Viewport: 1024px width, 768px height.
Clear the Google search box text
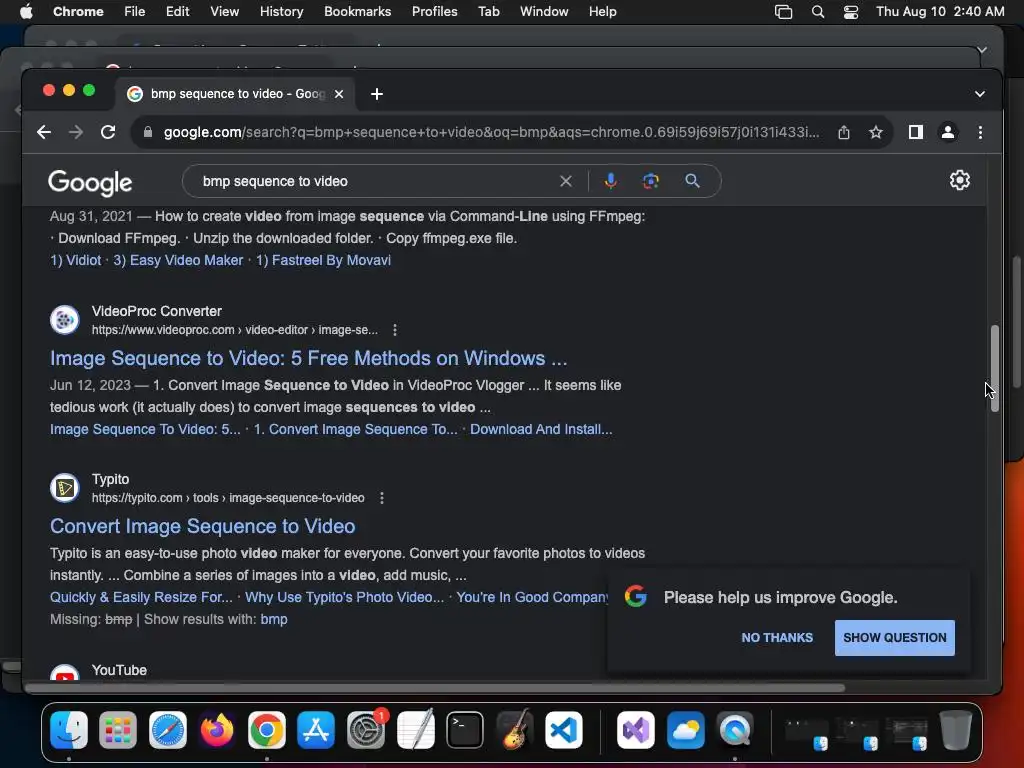pos(566,181)
